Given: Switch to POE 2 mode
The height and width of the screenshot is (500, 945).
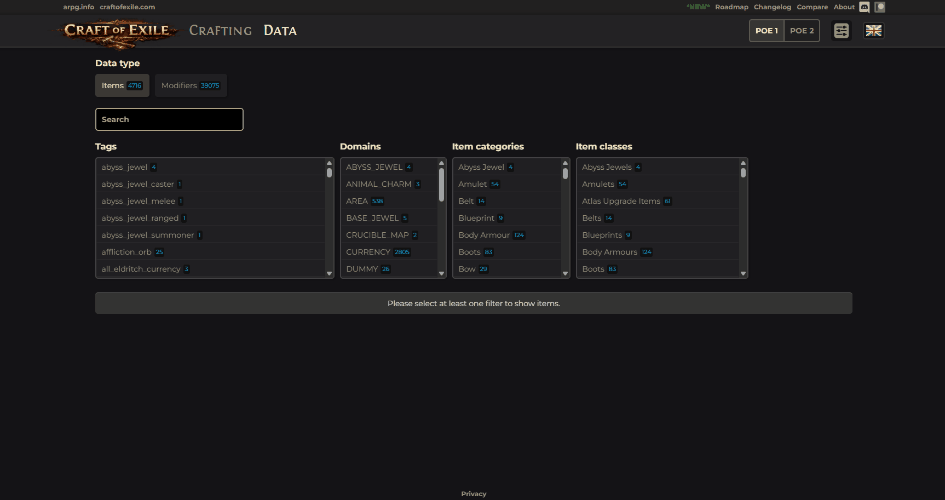Looking at the screenshot, I should 802,31.
